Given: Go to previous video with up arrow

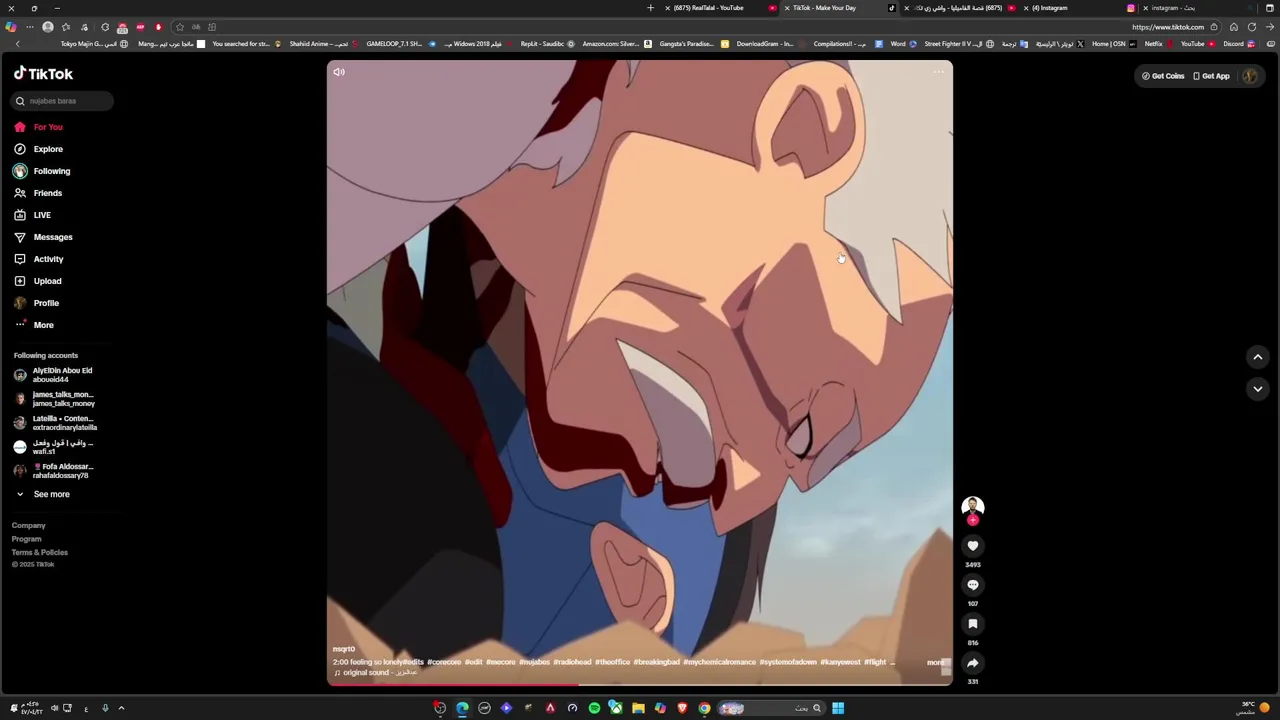Looking at the screenshot, I should click(x=1258, y=357).
